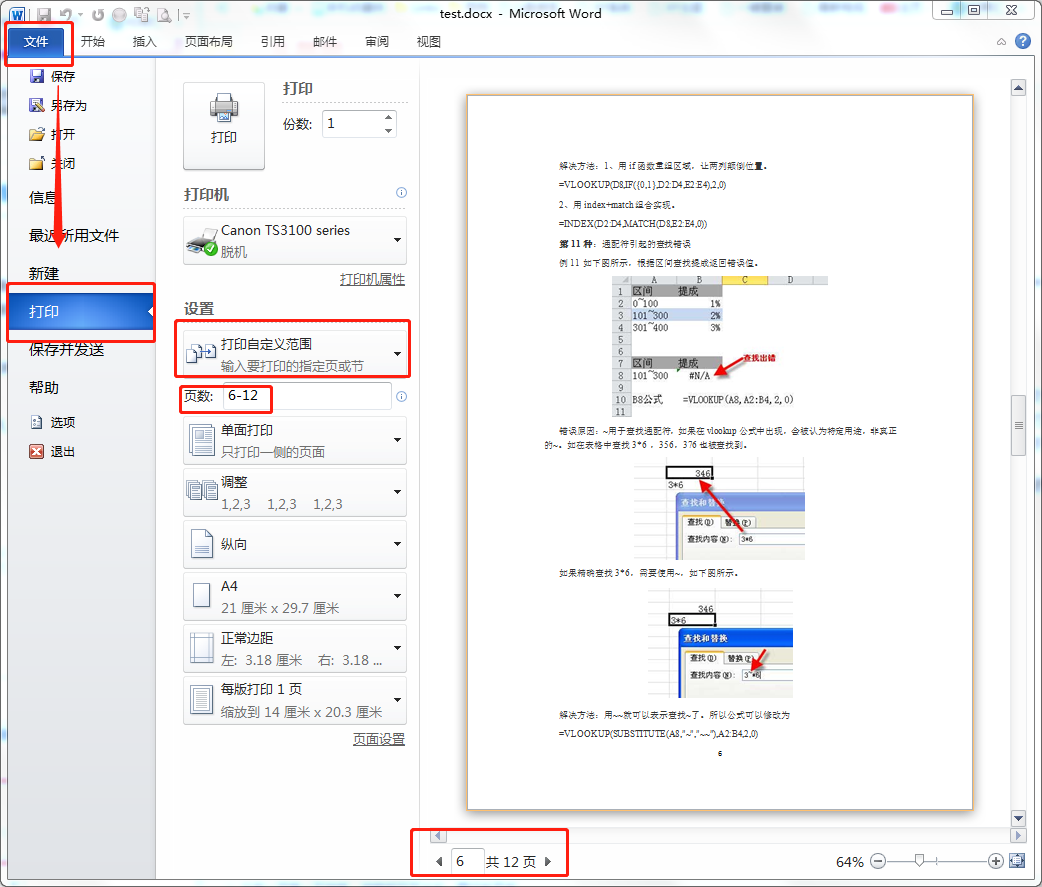
Task: Open the 每版打印 1 页 pages-per-sheet dropdown
Action: [397, 700]
